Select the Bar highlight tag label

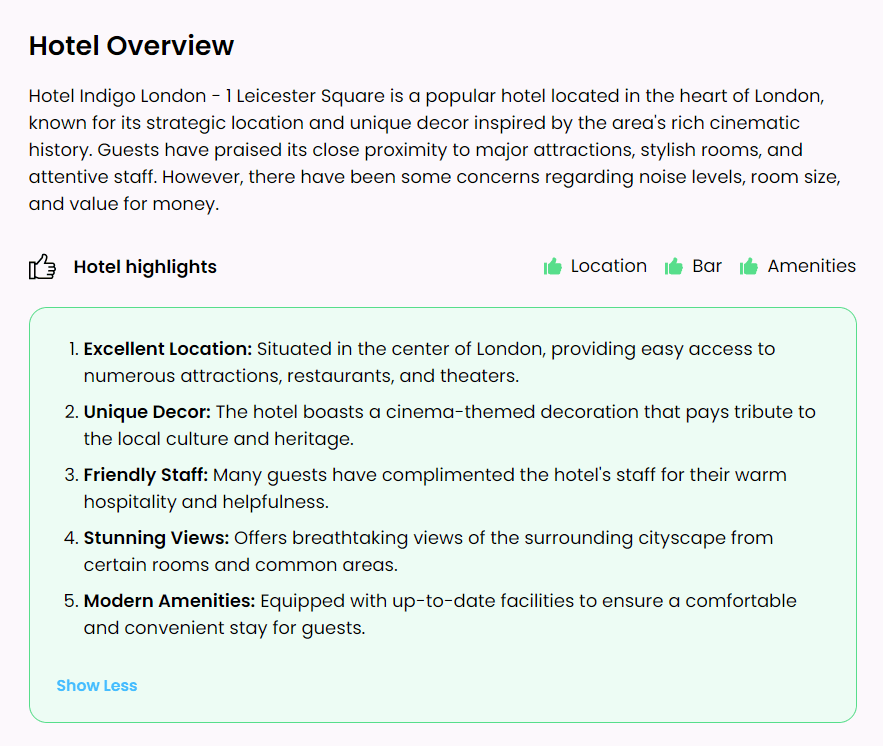point(707,266)
